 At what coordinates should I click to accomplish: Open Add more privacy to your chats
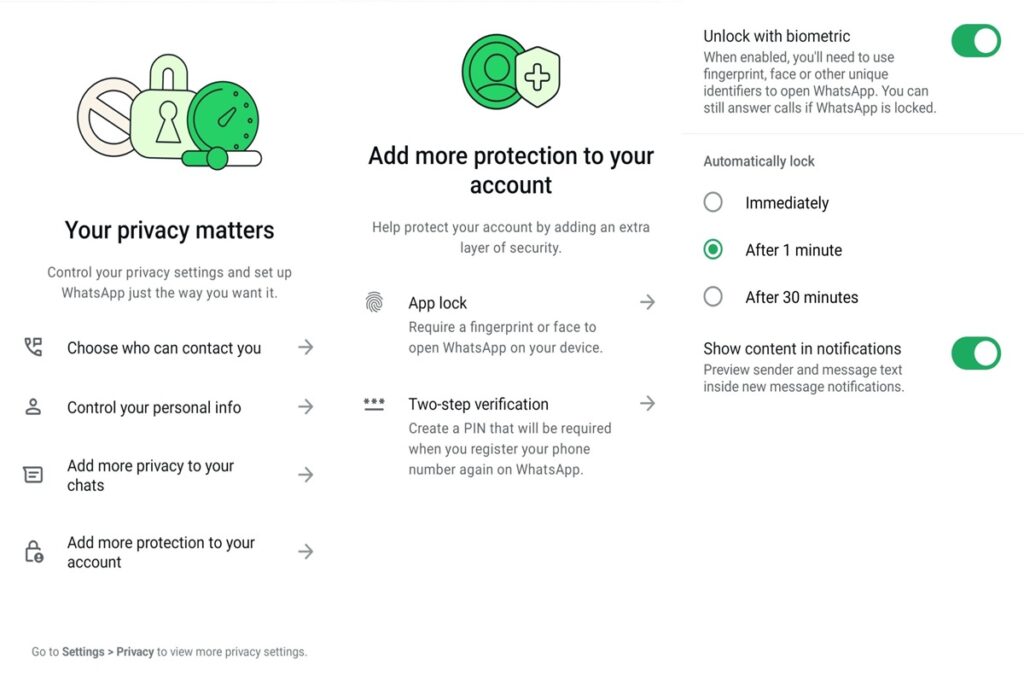169,475
